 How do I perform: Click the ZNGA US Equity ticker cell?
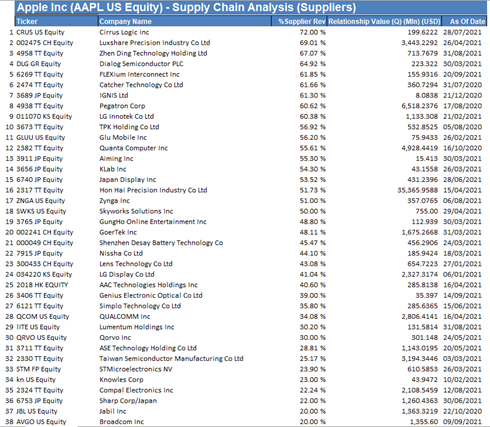pyautogui.click(x=41, y=201)
